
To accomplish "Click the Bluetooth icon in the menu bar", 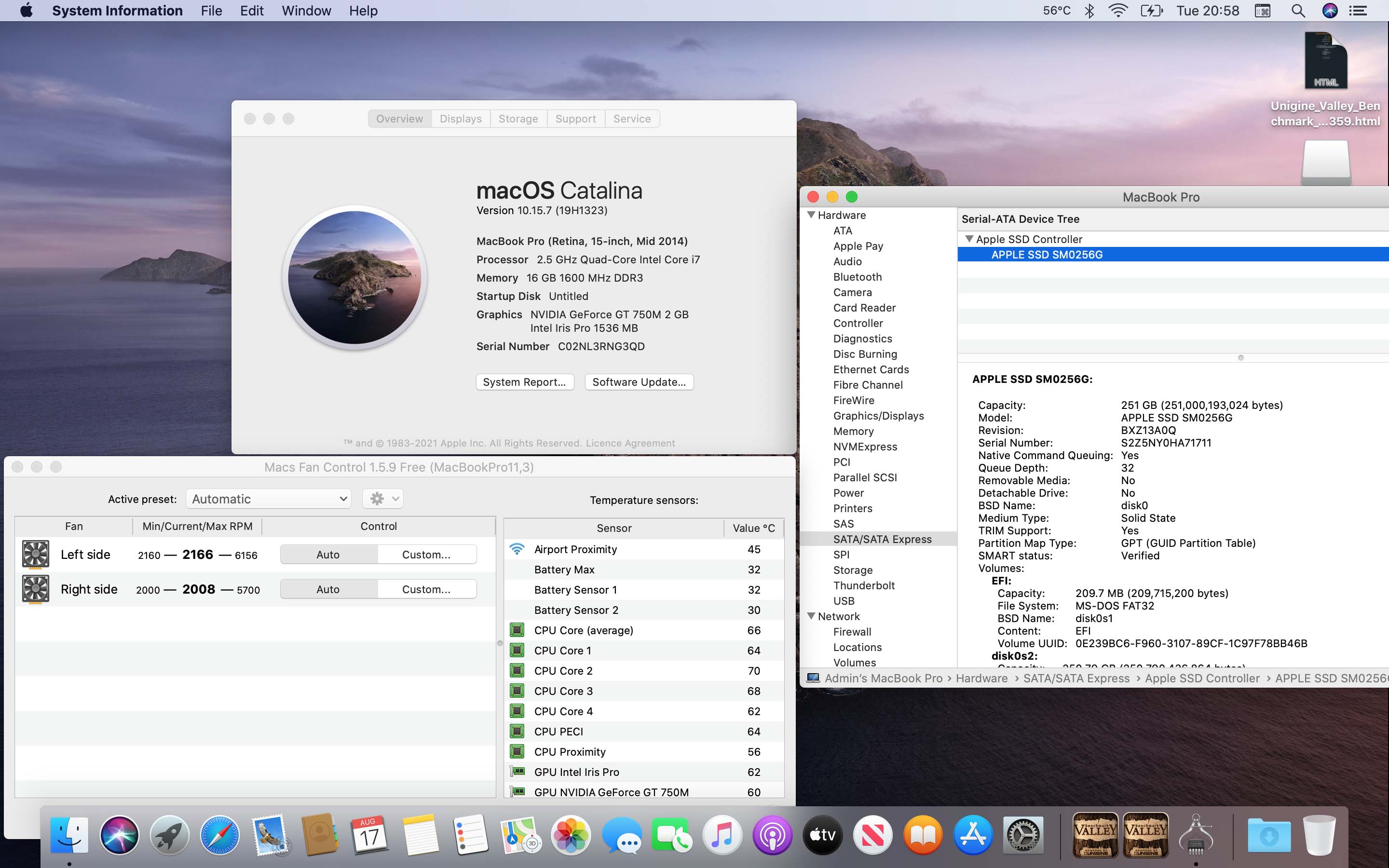I will tap(1089, 11).
